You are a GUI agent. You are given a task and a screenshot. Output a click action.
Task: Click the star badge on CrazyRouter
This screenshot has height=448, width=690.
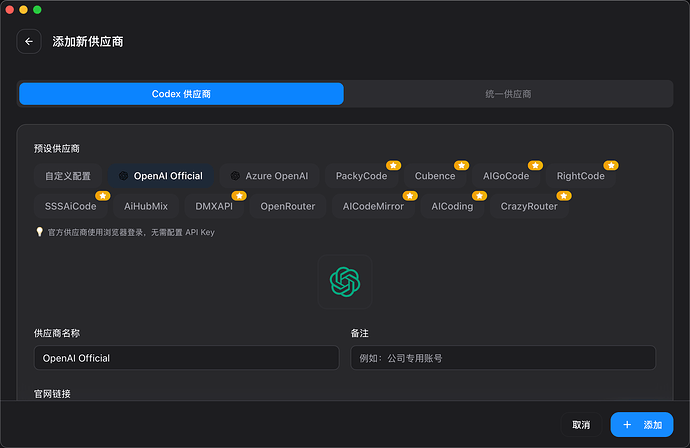(x=564, y=196)
